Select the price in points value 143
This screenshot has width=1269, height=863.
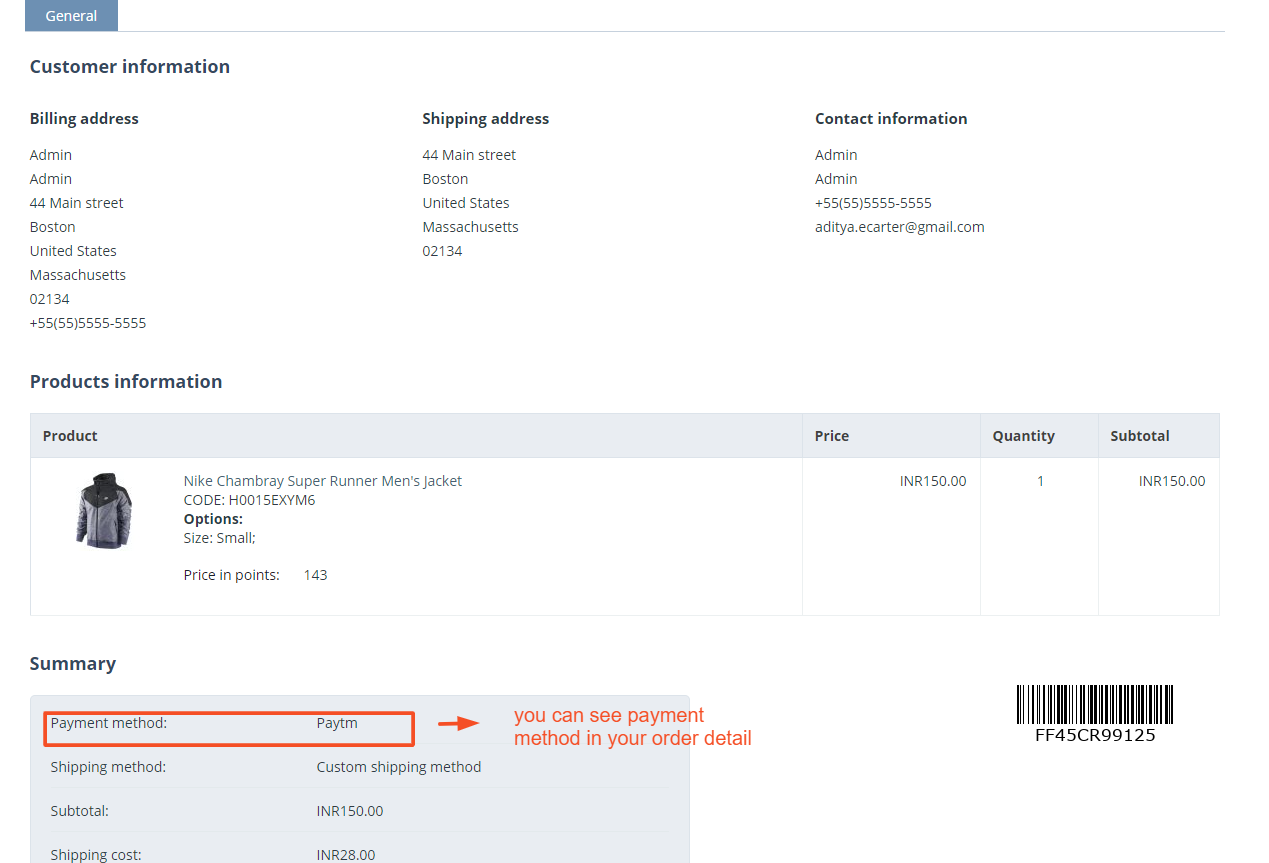click(315, 575)
